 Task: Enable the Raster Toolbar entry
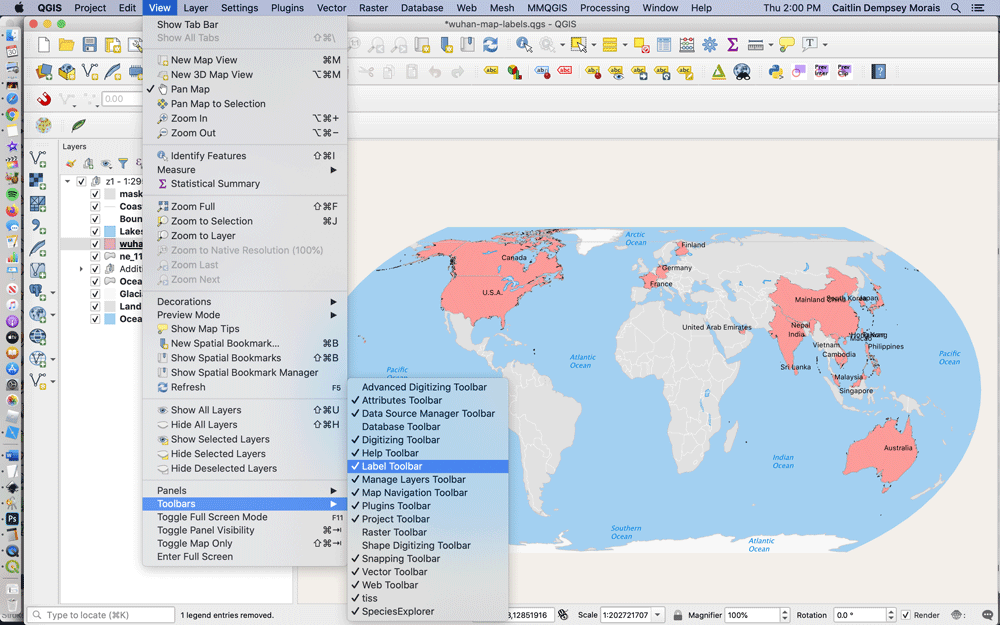click(x=428, y=532)
